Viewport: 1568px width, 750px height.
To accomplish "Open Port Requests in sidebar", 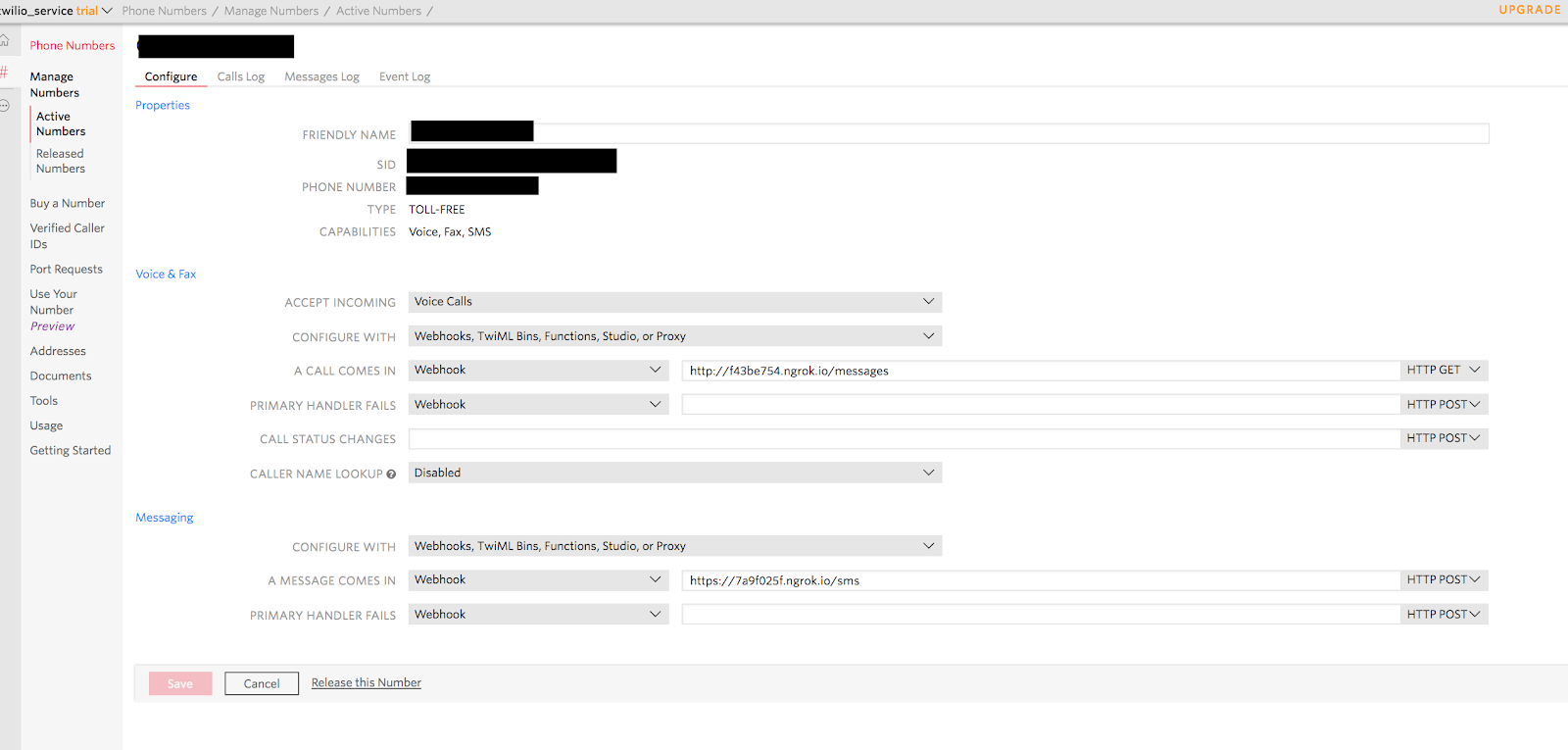I will [x=66, y=270].
